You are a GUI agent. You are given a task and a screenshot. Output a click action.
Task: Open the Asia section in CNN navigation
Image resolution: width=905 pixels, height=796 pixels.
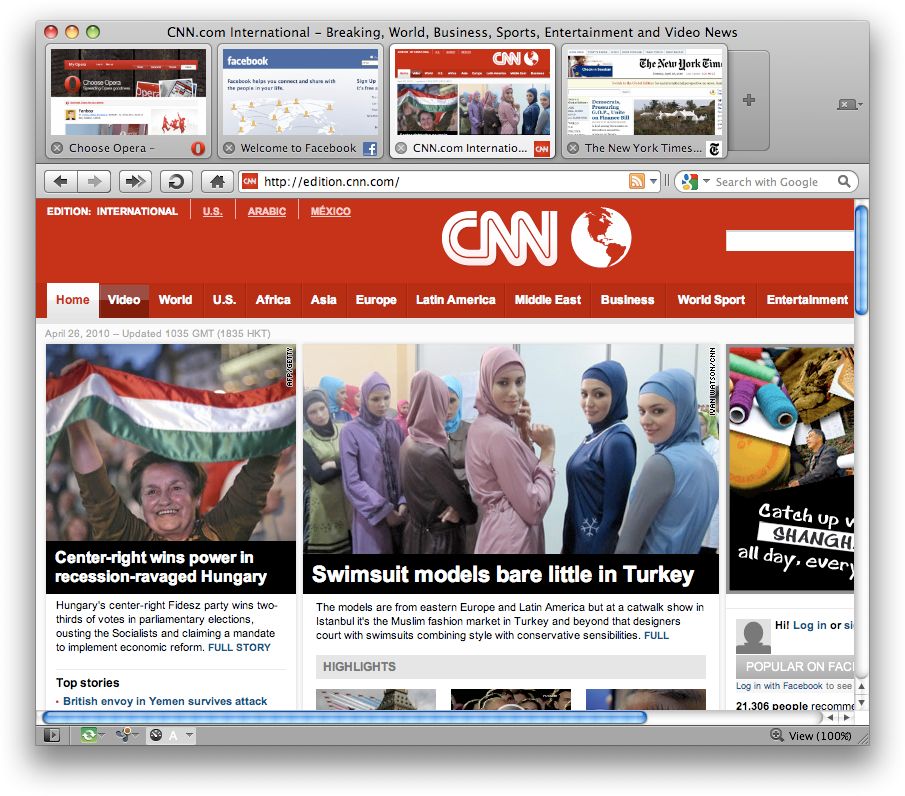coord(324,300)
